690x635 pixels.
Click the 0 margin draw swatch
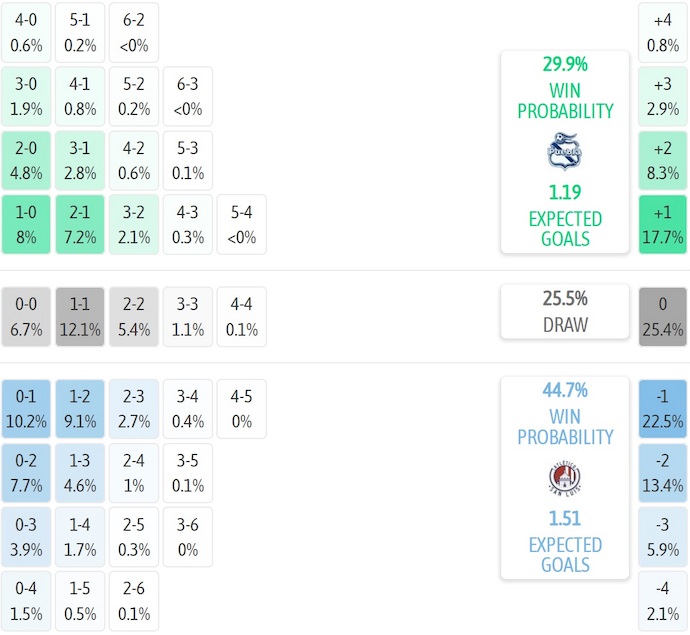[x=663, y=317]
